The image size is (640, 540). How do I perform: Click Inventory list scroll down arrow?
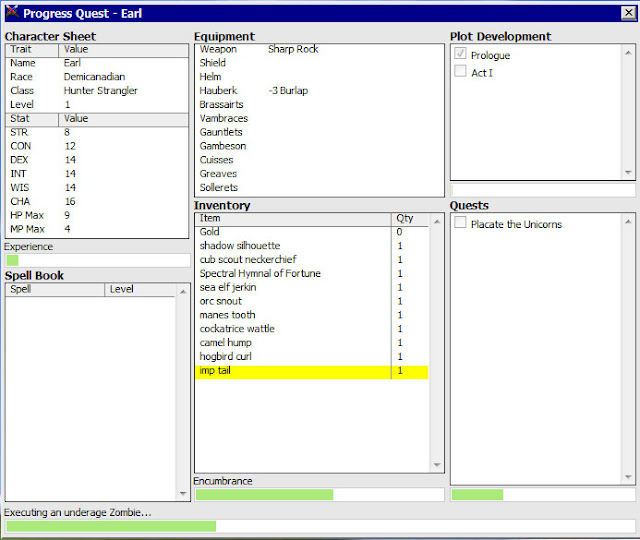point(437,465)
